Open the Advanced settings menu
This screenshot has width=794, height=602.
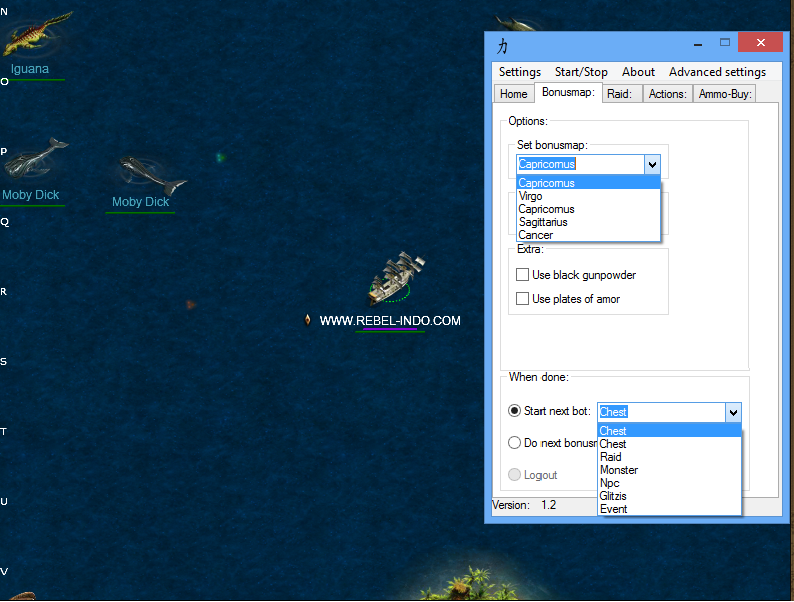coord(717,72)
